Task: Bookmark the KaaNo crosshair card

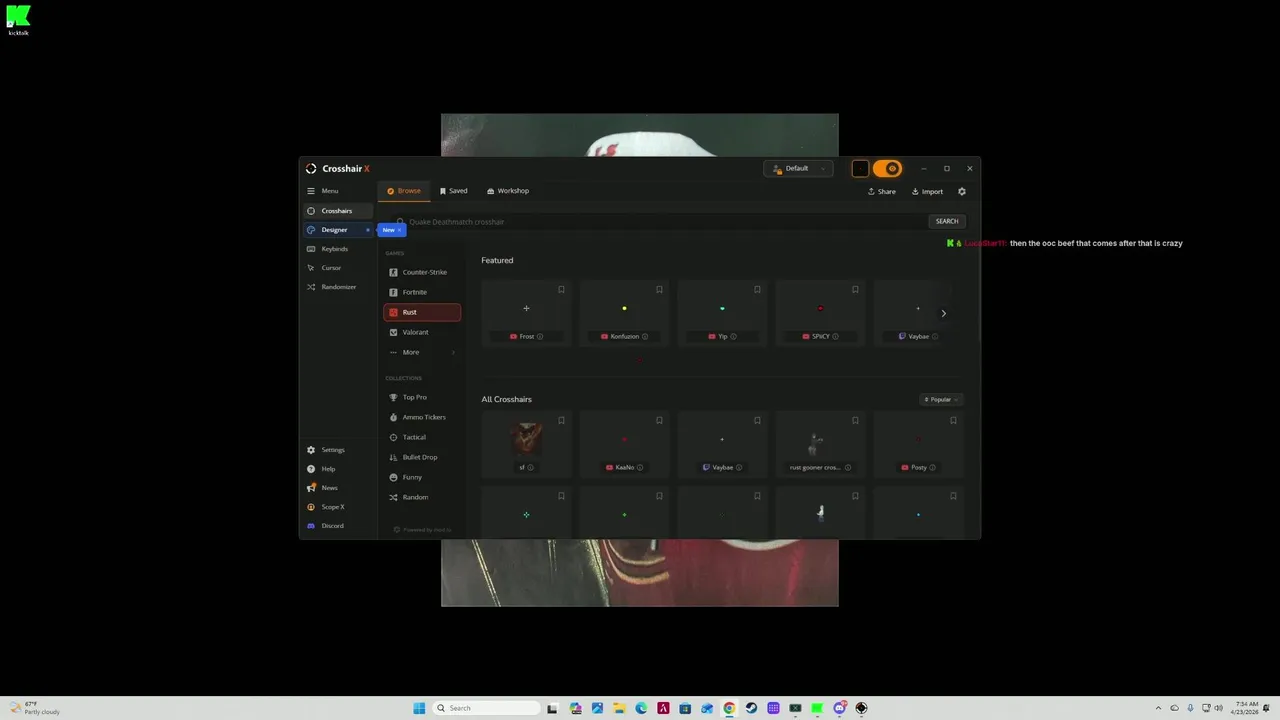Action: click(659, 421)
